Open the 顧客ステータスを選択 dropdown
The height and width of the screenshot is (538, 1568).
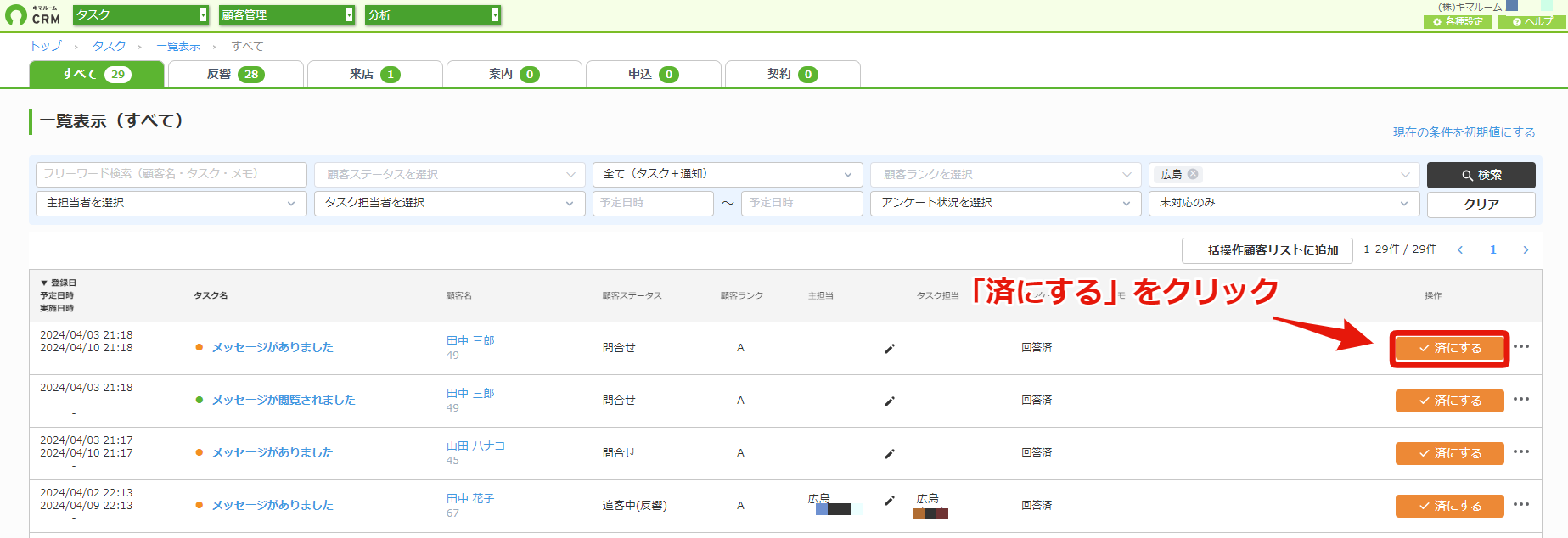(x=449, y=175)
